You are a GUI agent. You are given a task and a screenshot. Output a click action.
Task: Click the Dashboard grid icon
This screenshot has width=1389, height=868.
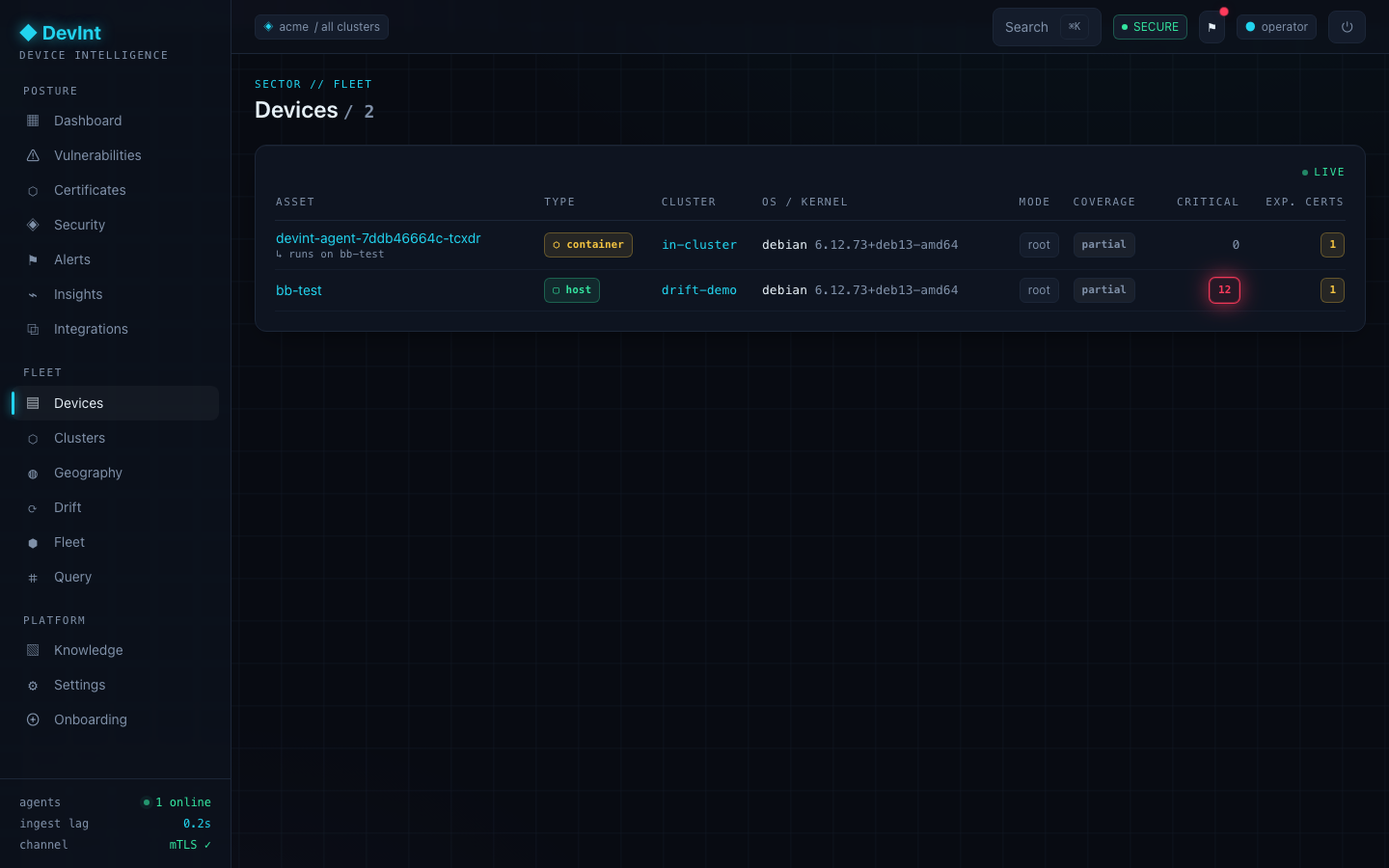coord(33,121)
